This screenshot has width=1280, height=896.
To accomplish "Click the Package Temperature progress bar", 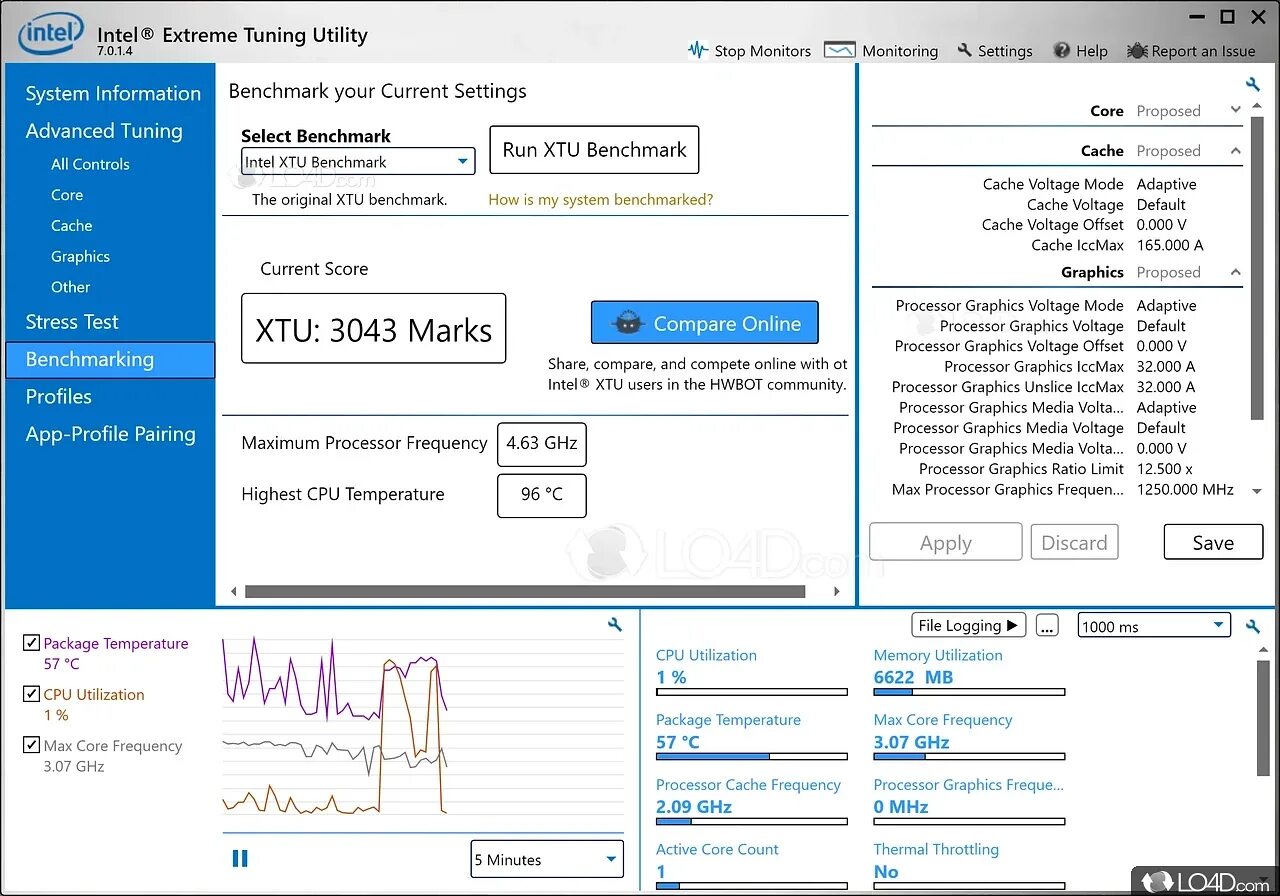I will pos(751,757).
